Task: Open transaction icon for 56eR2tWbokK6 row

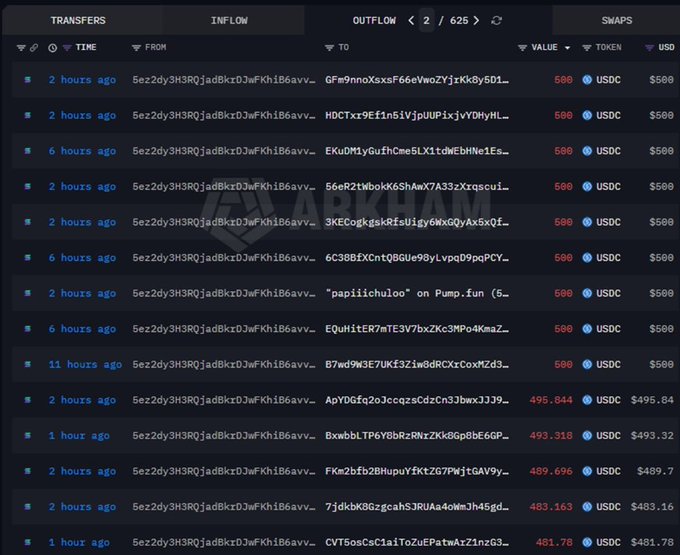Action: pos(27,186)
